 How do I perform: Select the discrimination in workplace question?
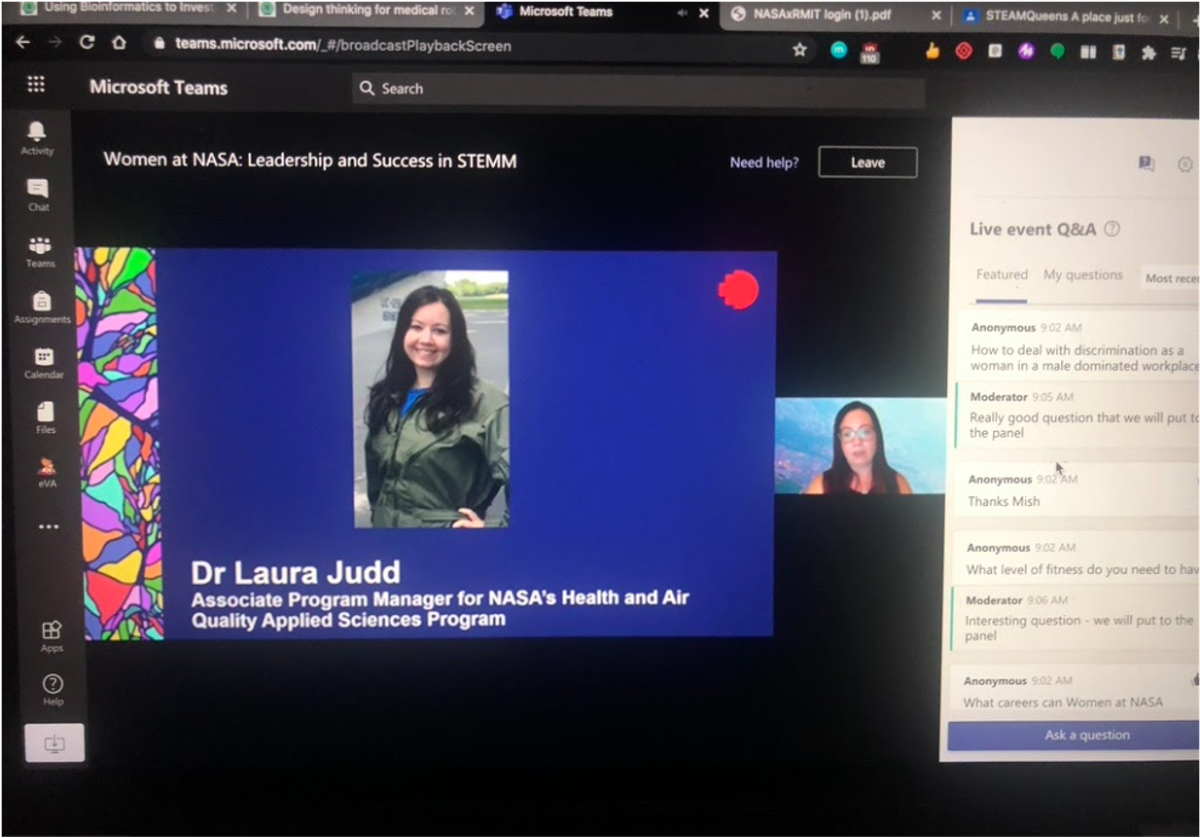click(1078, 346)
